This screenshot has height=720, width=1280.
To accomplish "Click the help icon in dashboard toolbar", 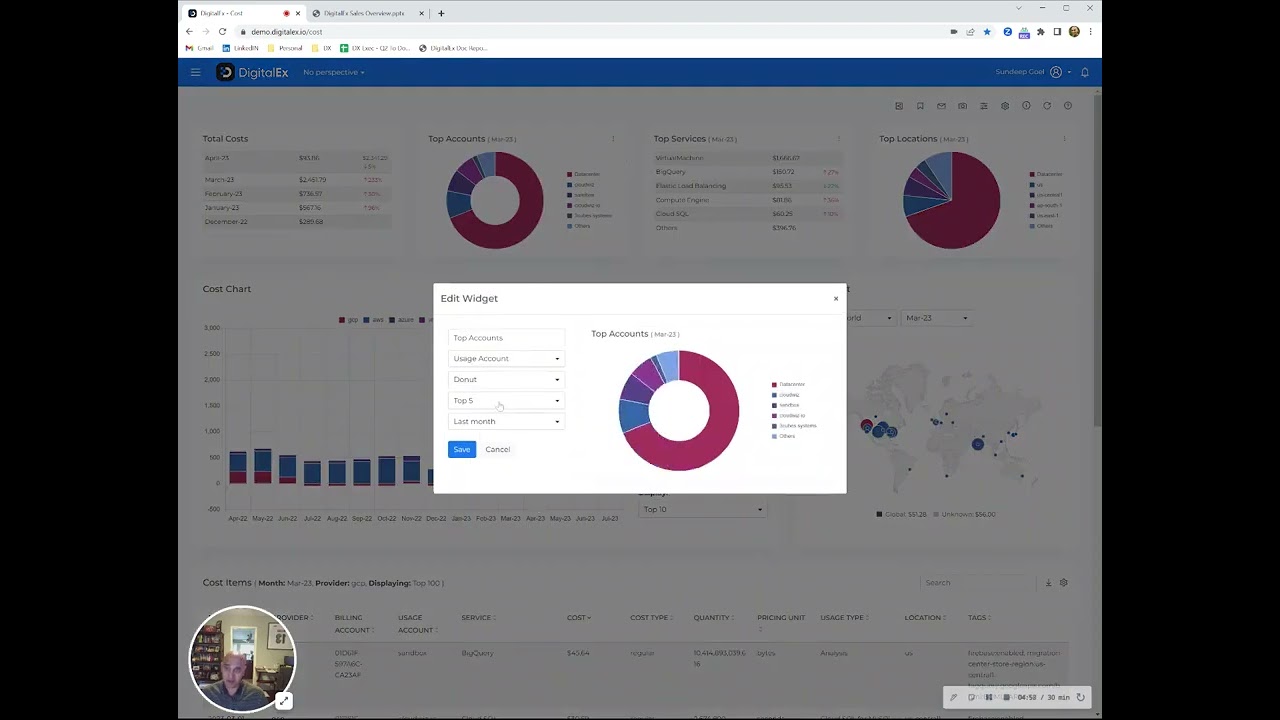I will pyautogui.click(x=1068, y=106).
